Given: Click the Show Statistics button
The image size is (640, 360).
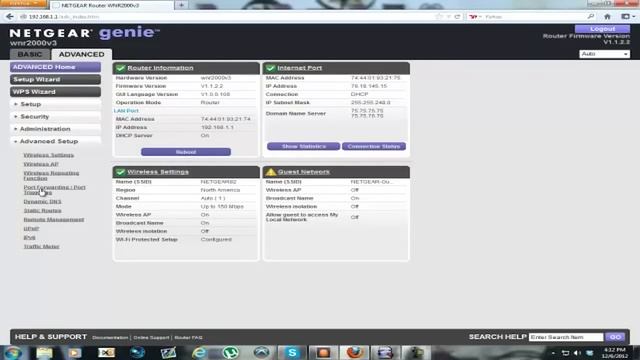Looking at the screenshot, I should tap(304, 146).
